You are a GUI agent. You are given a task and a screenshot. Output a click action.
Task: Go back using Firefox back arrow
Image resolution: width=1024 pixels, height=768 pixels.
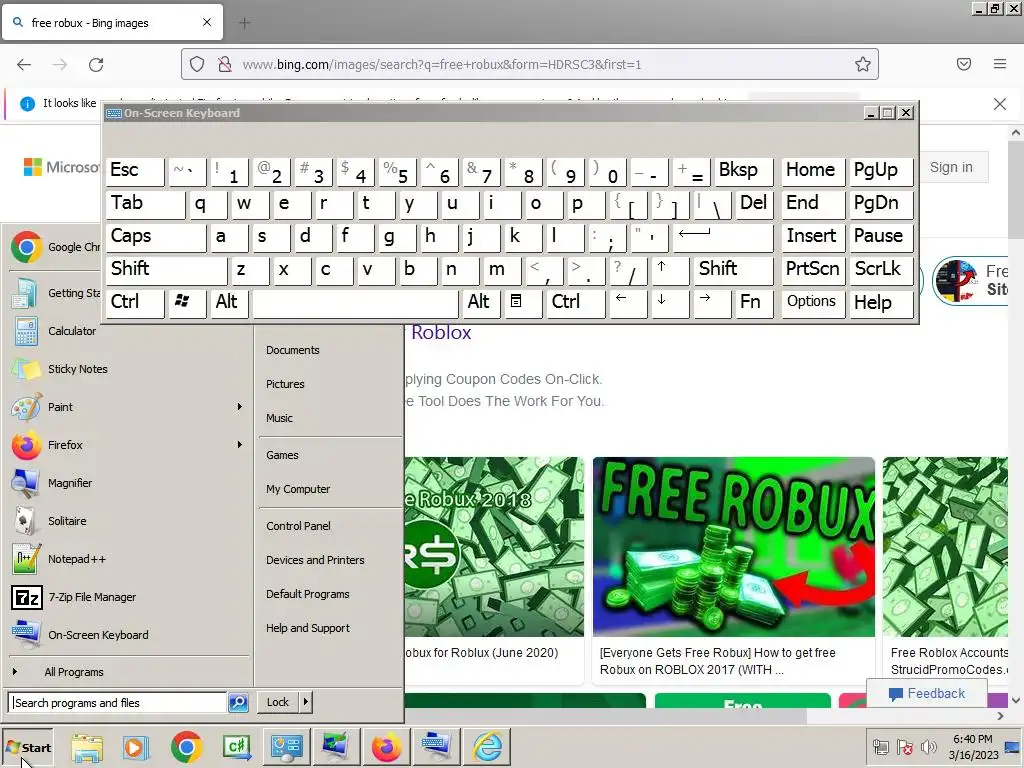point(24,65)
